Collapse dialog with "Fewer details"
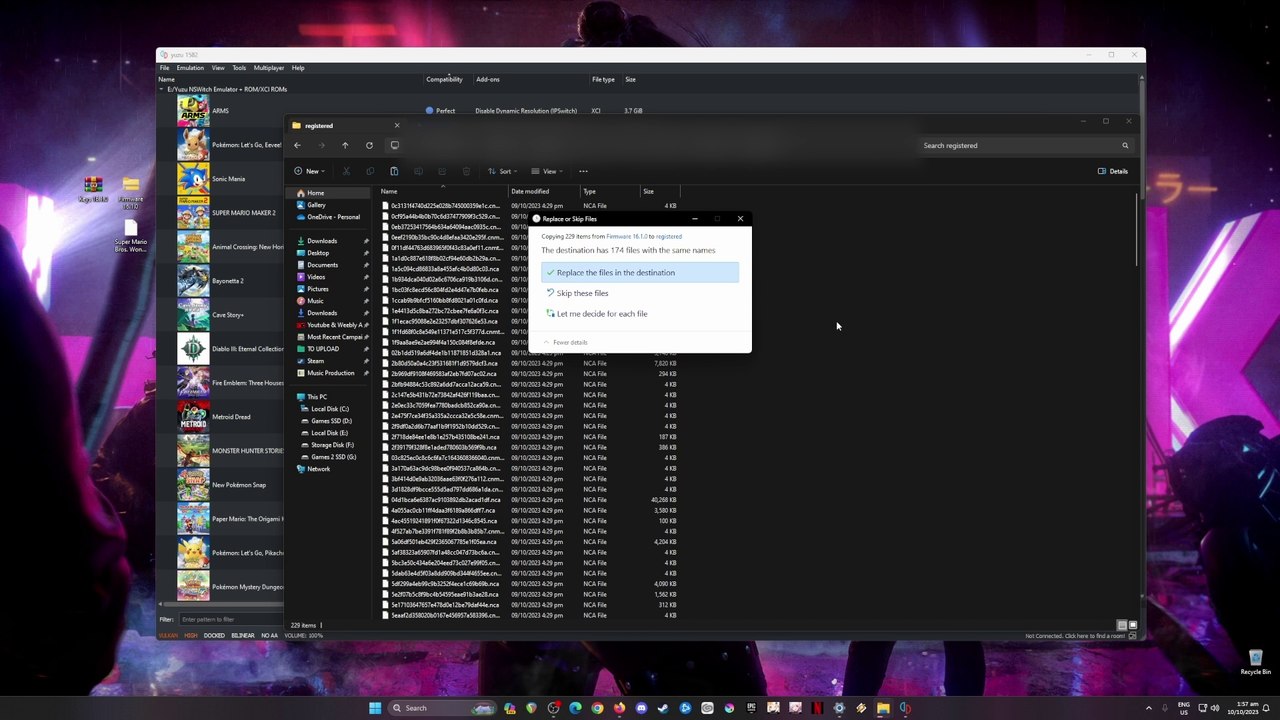Screen dimensions: 1280x720 pyautogui.click(x=565, y=342)
